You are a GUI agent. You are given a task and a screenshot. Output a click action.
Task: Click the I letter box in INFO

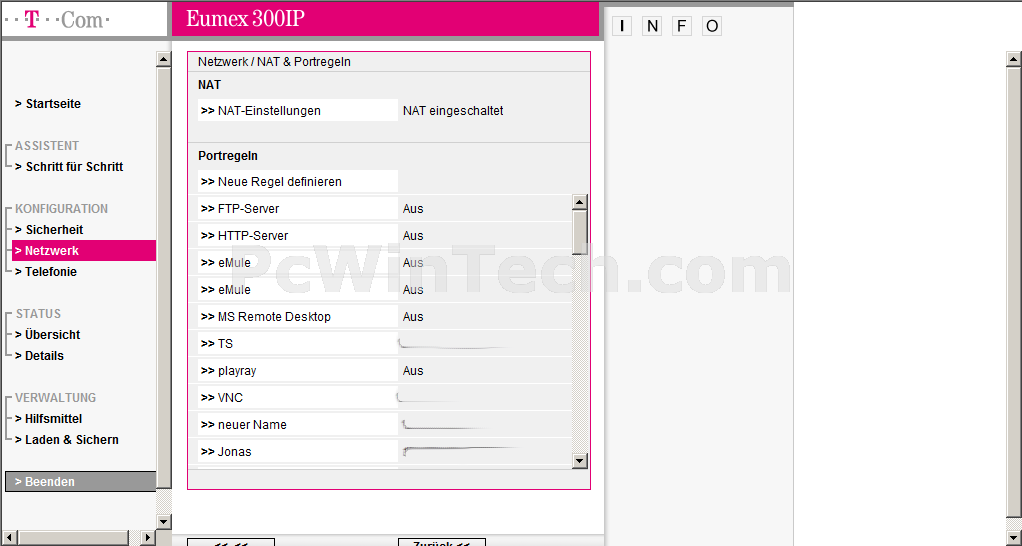(622, 26)
